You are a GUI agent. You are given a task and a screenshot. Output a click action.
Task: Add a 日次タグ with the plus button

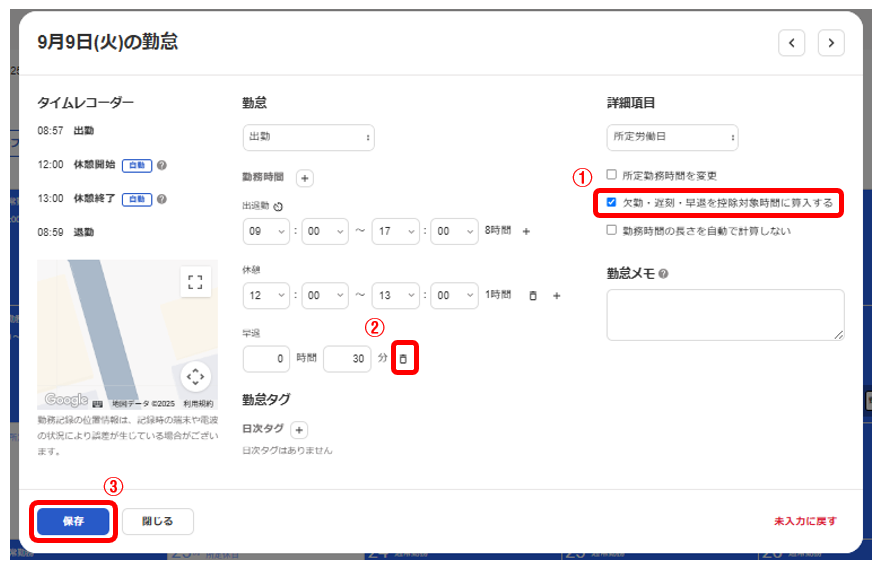pos(300,429)
